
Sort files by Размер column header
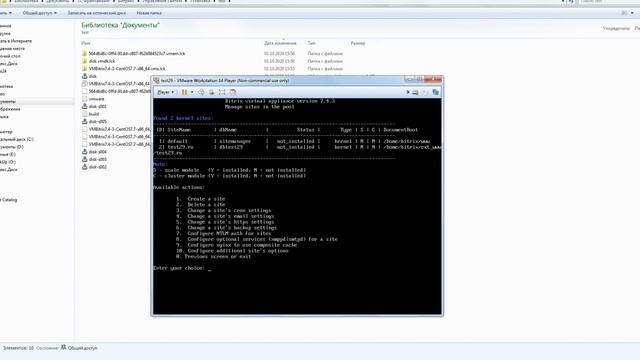(x=358, y=43)
